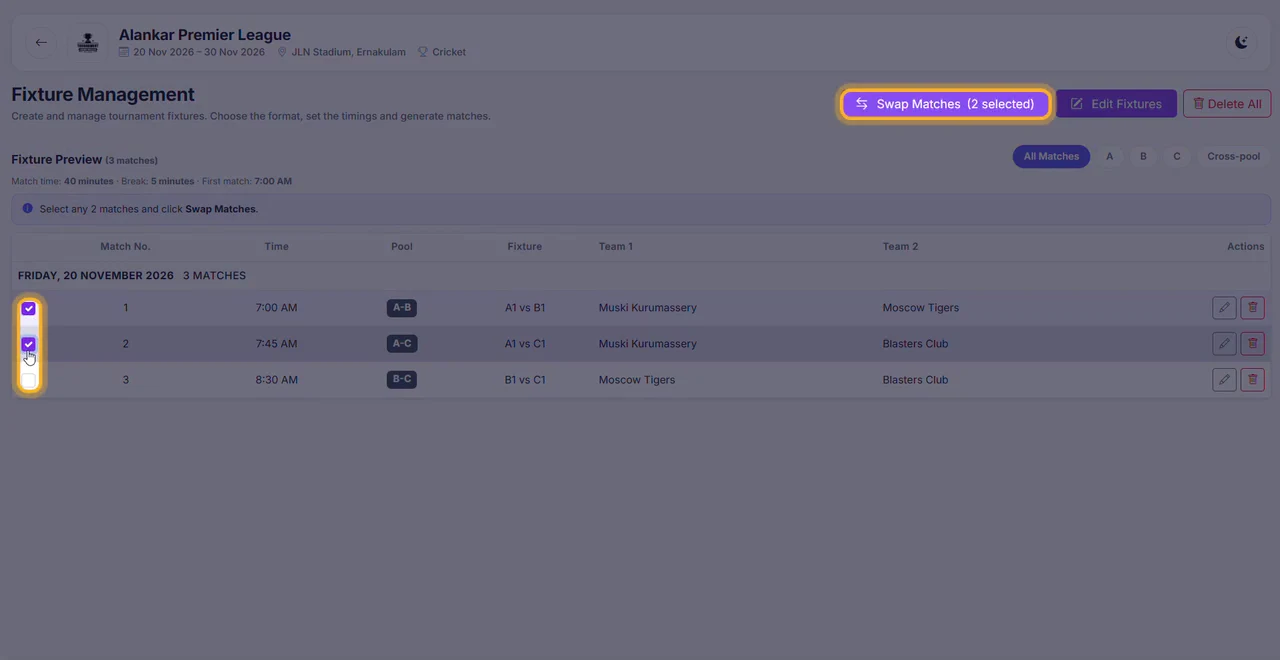Click the location pin icon

point(282,52)
